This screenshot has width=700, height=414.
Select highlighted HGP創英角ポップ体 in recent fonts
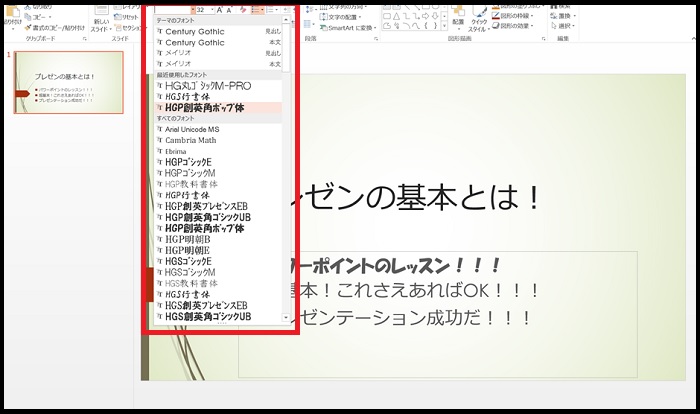coord(218,108)
